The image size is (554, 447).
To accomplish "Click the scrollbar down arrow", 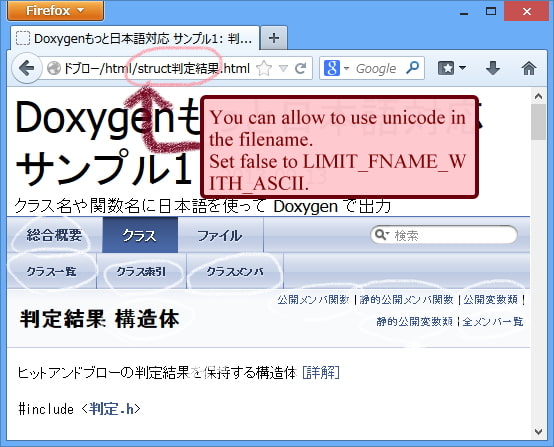I will click(538, 431).
